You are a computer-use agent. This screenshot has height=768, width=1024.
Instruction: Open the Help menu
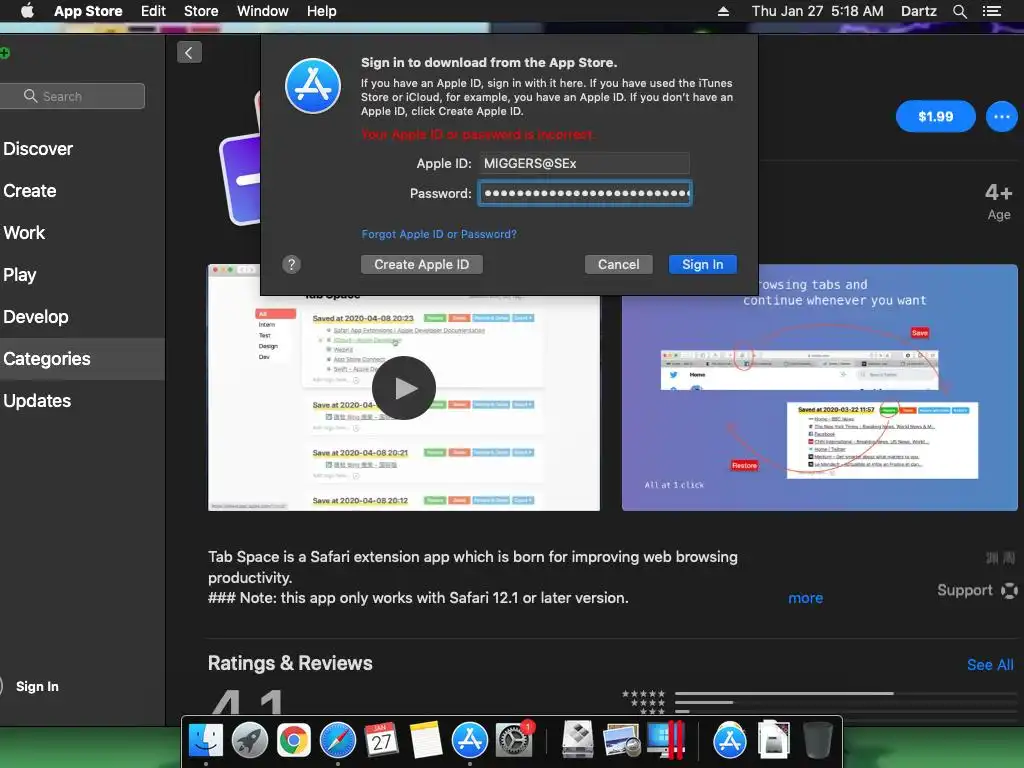pos(322,11)
